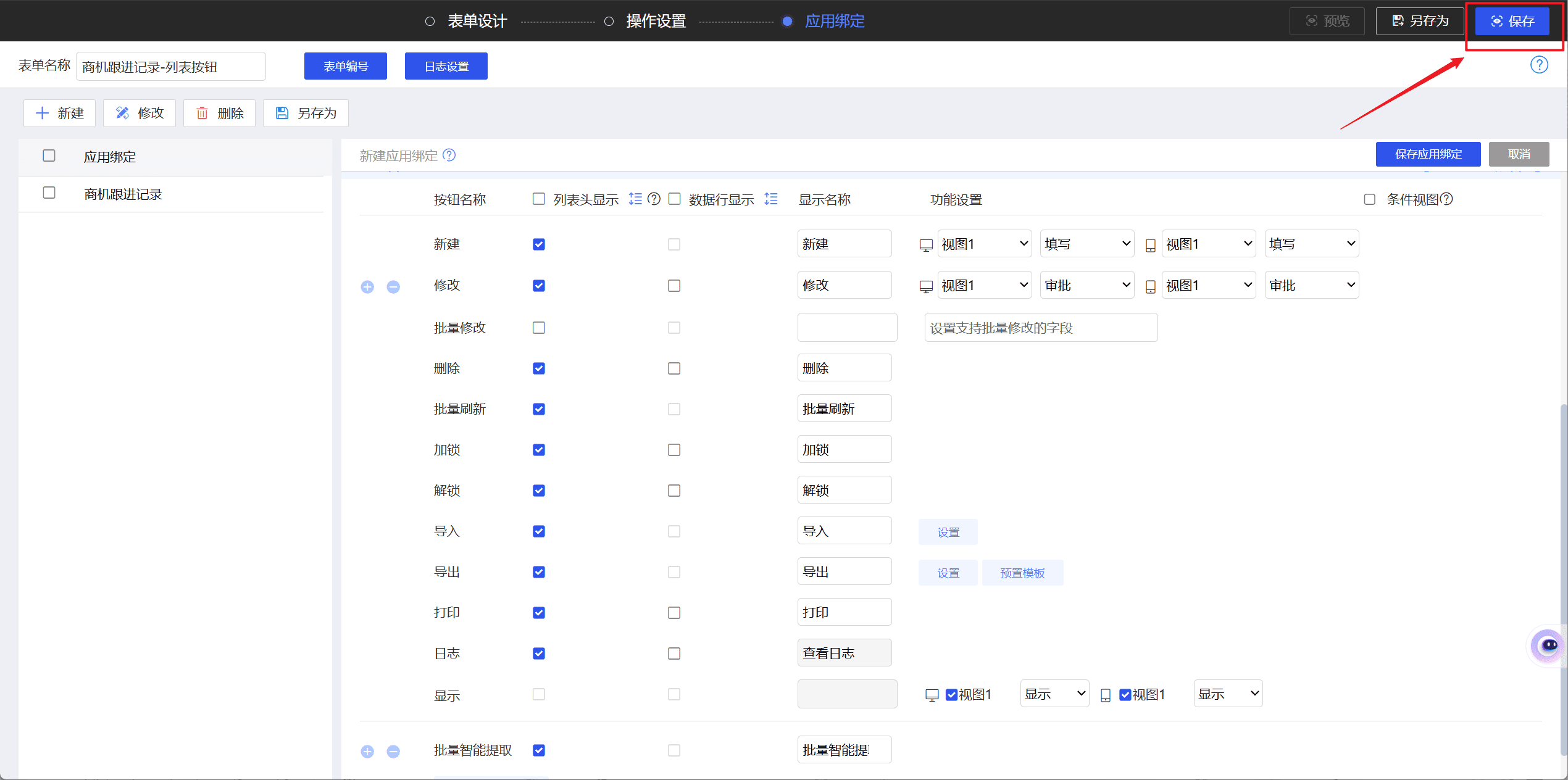This screenshot has height=780, width=1568.
Task: Uncheck the mobile 视图1 checkbox in 显示 row
Action: tap(1125, 695)
